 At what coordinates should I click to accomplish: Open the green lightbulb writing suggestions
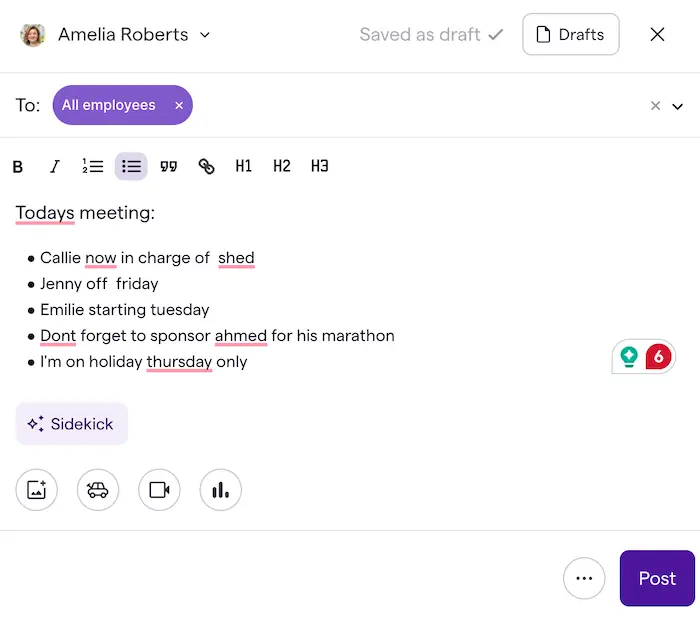click(x=629, y=357)
